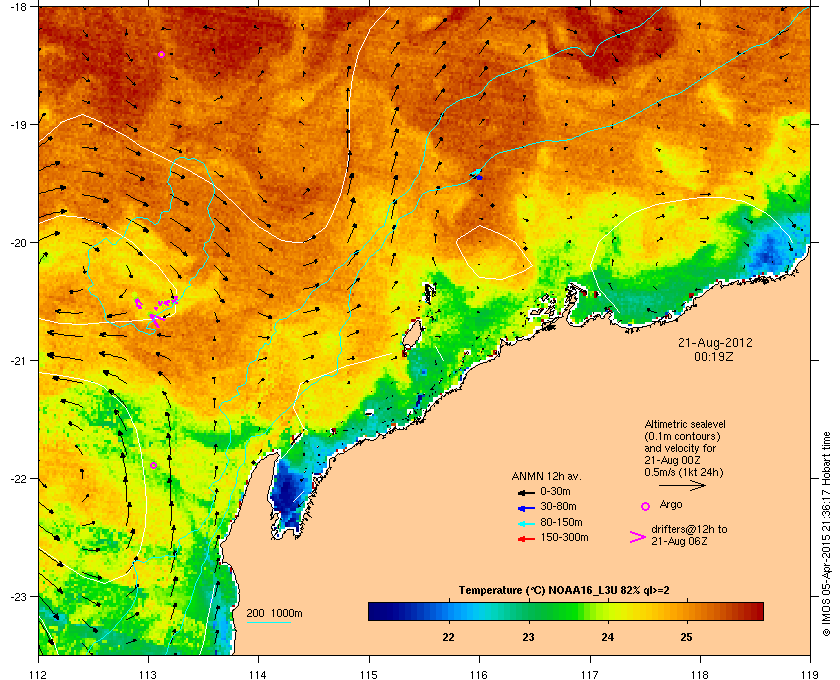Click the magenta drifters chevron legend symbol
Viewport: 840px width, 680px height.
pyautogui.click(x=638, y=537)
